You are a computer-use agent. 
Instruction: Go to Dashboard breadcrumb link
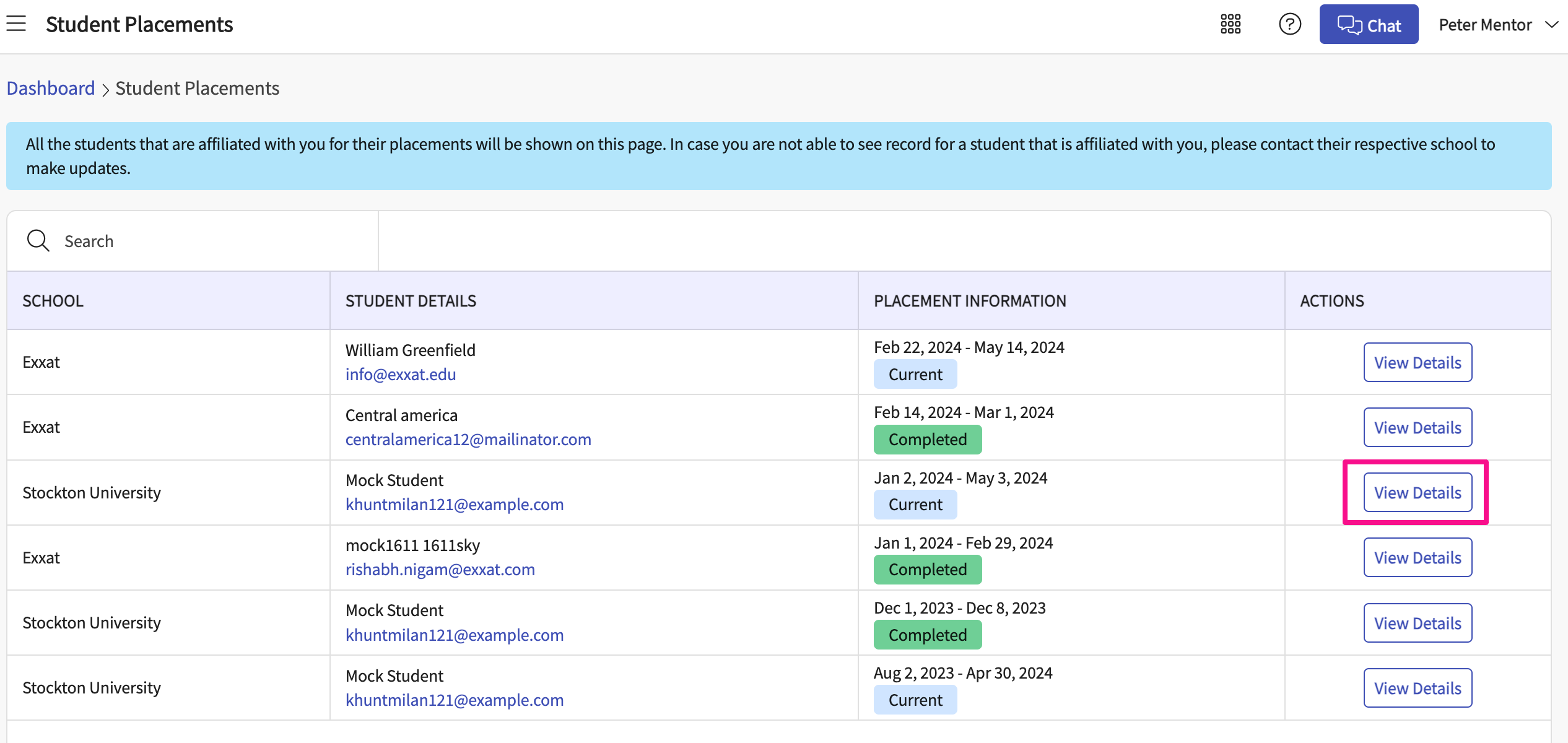tap(51, 88)
